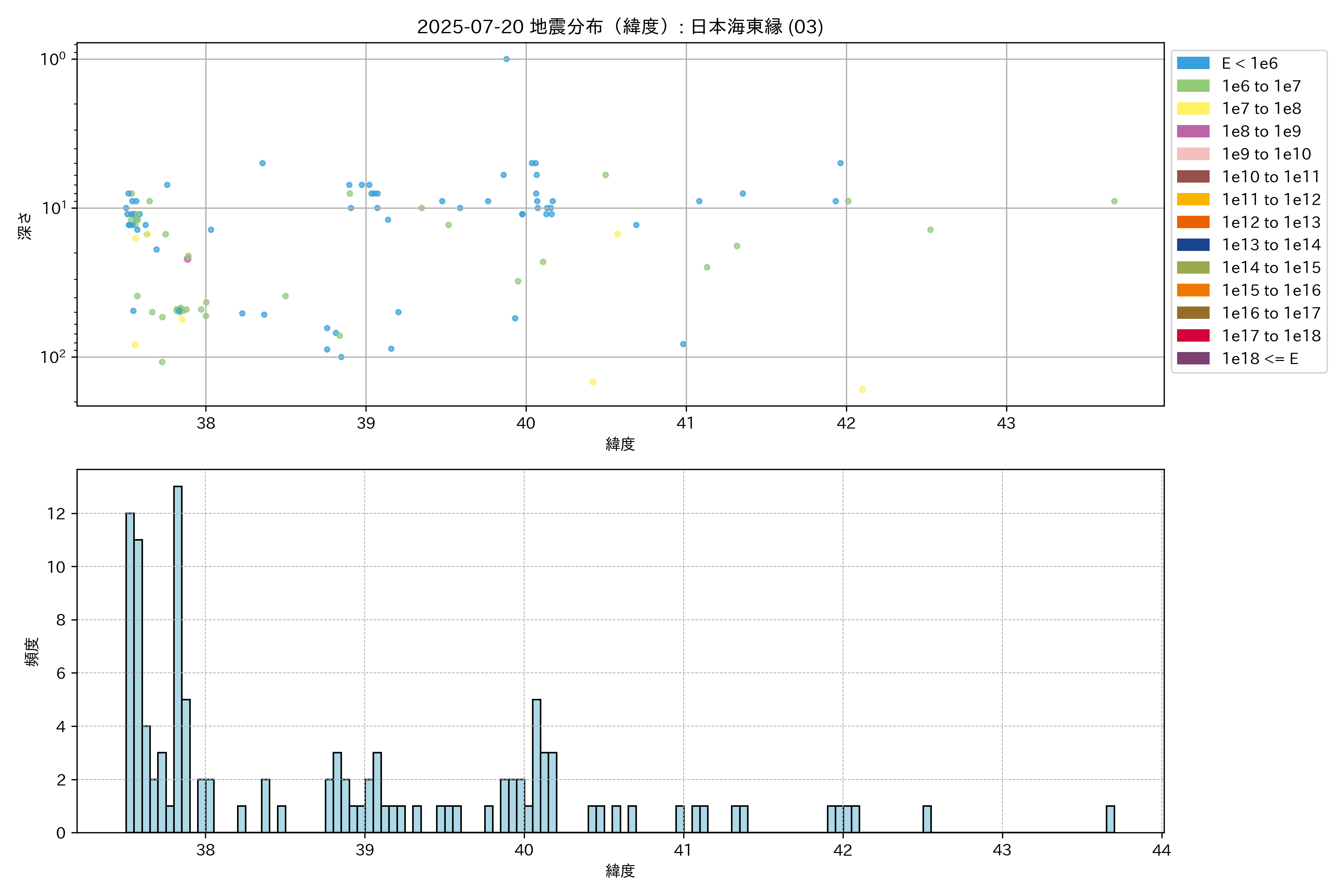Screen dimensions: 1344x896
Task: Click the blue E < 1e6 legend swatch
Action: coord(1192,63)
